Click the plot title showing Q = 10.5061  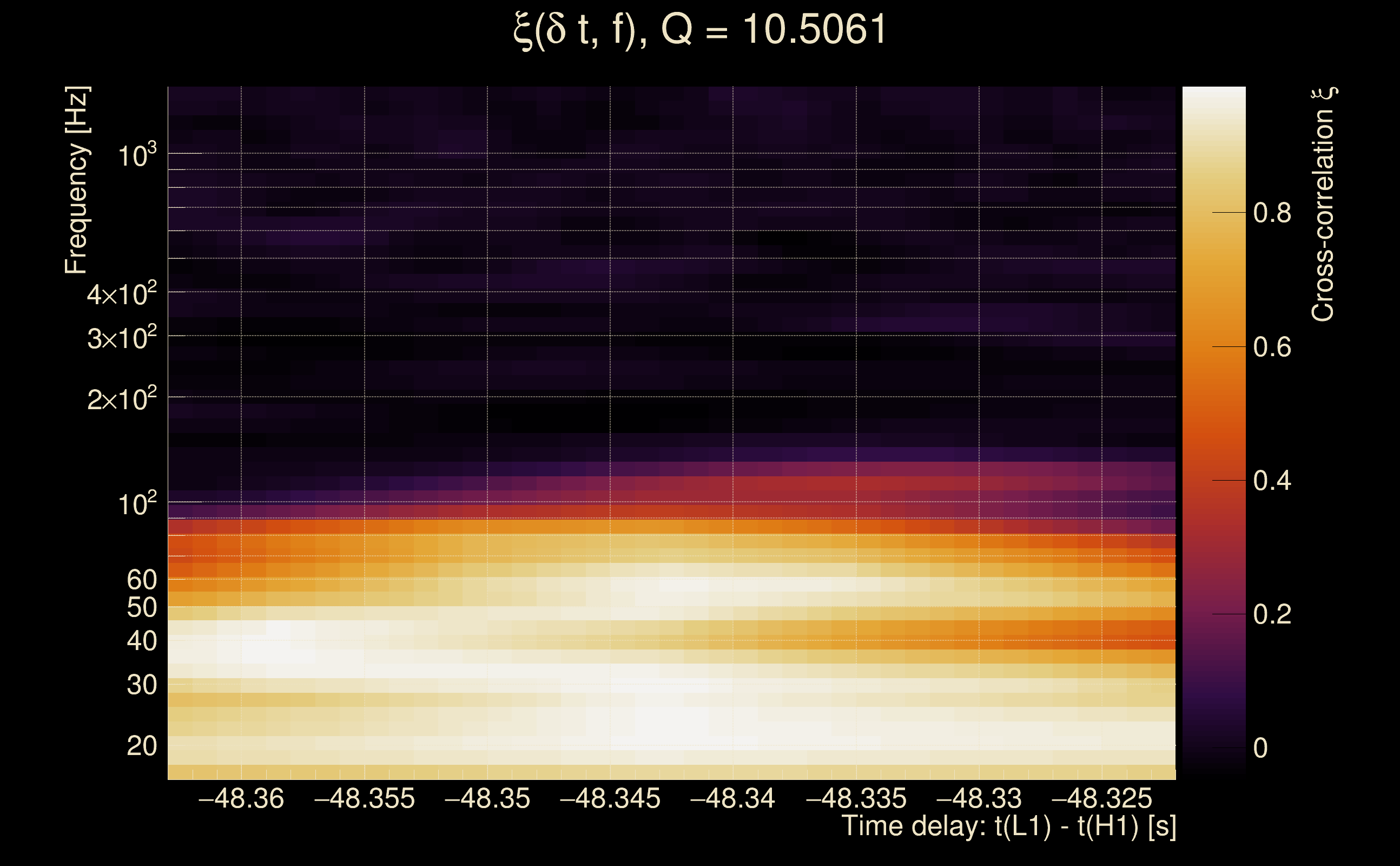click(x=699, y=30)
